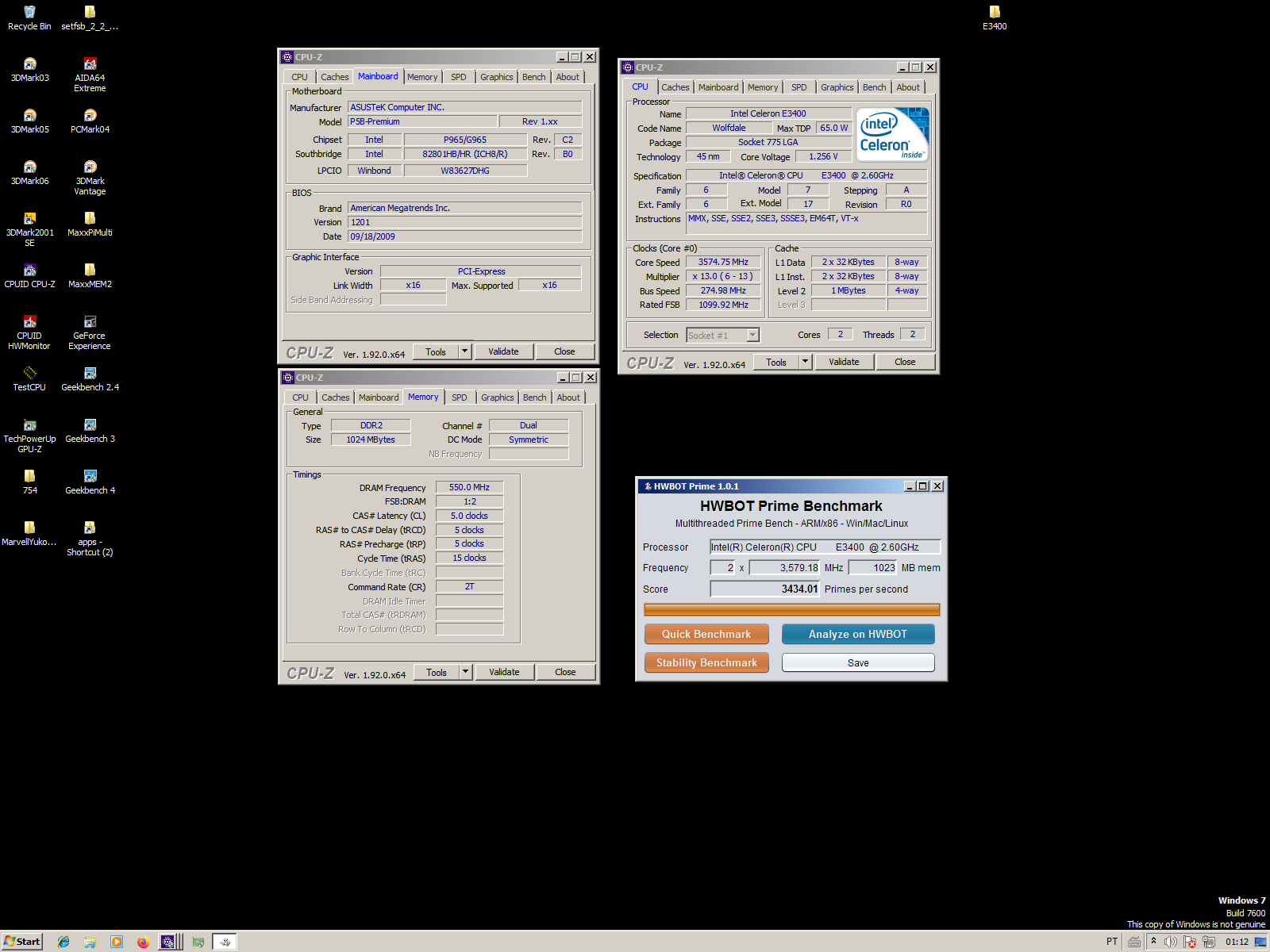Viewport: 1270px width, 952px height.
Task: Launch GeForce Experience desktop shortcut
Action: (x=90, y=332)
